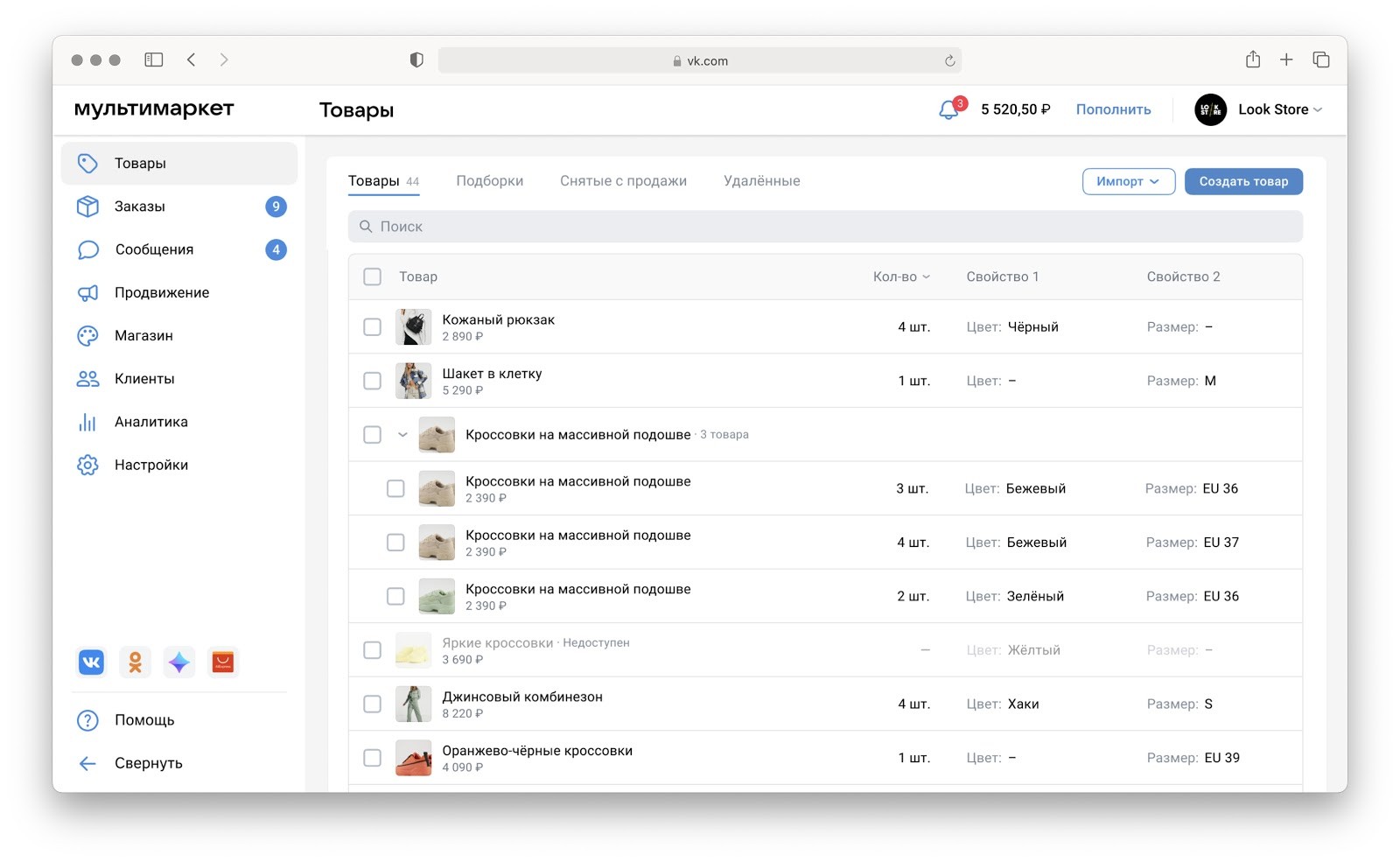This screenshot has height=862, width=1400.
Task: Open the Снятые с продажи tab
Action: (623, 181)
